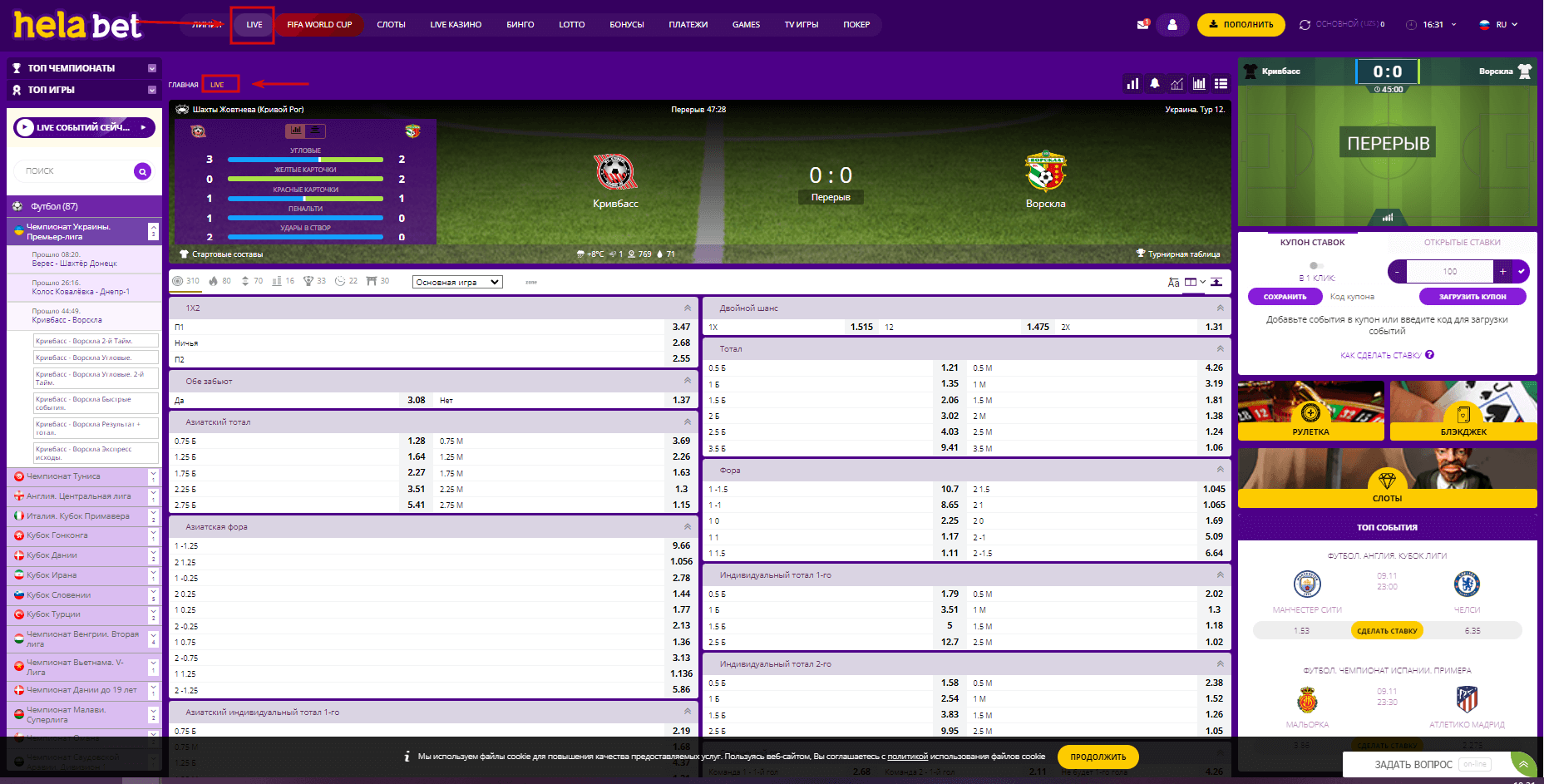Image resolution: width=1544 pixels, height=784 pixels.
Task: Open the СЛОТЫ menu item
Action: pyautogui.click(x=391, y=25)
